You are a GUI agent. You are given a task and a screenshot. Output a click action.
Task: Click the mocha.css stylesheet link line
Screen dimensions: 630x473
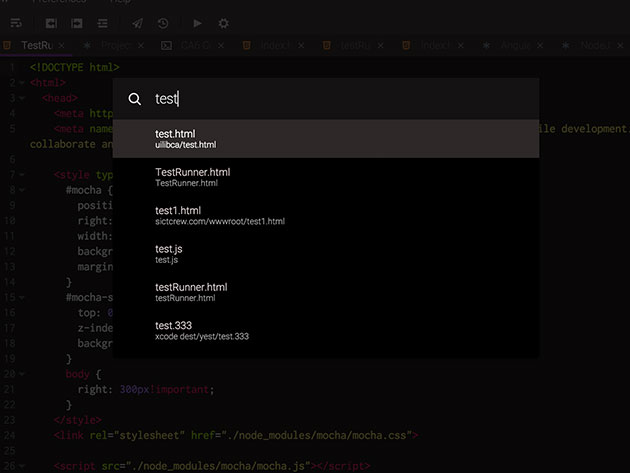point(236,435)
